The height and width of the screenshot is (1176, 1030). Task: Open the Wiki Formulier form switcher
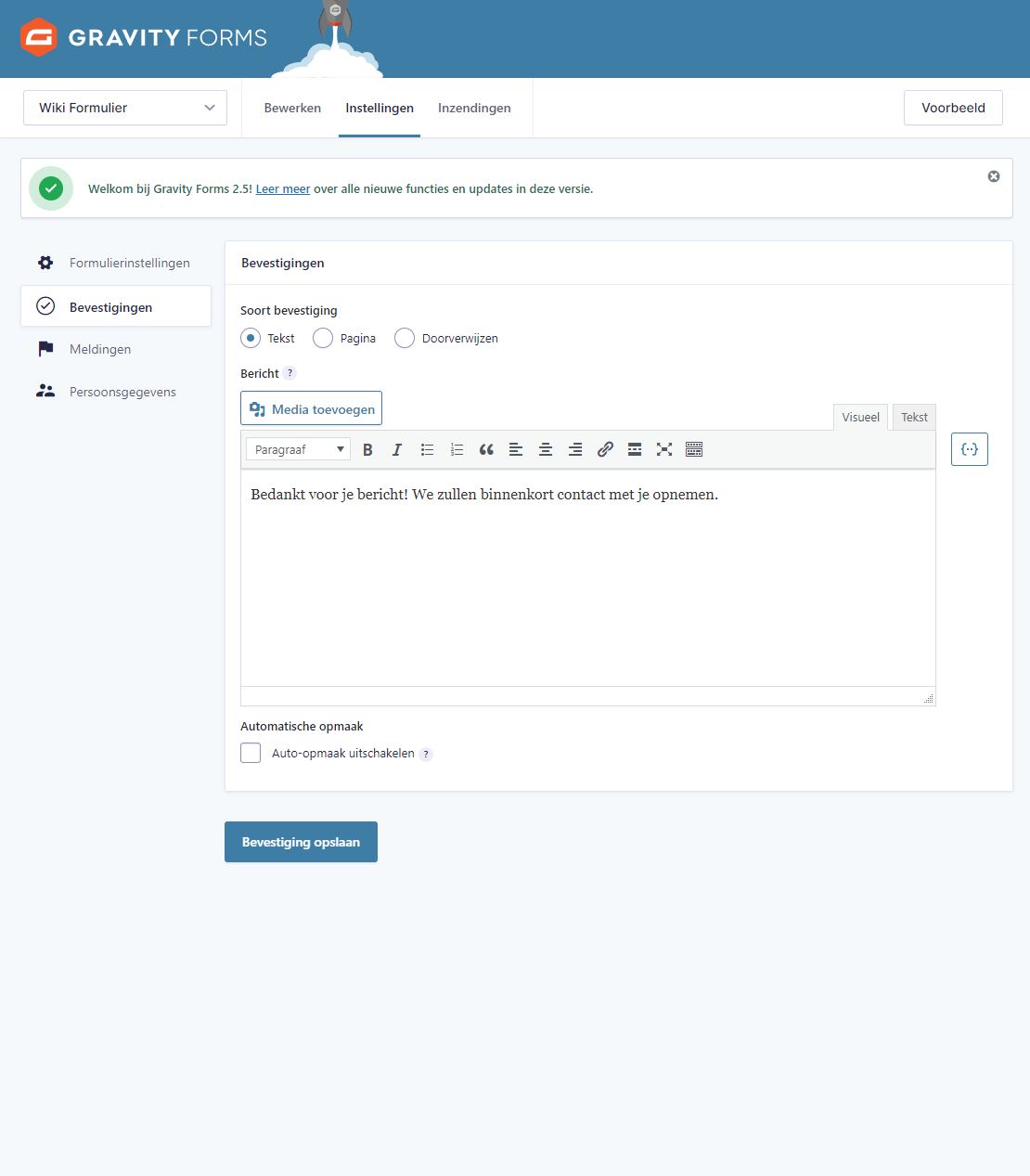125,108
